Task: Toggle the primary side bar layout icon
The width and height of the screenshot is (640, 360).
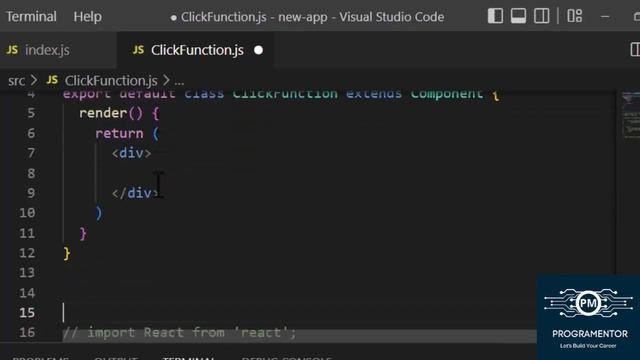Action: click(495, 16)
